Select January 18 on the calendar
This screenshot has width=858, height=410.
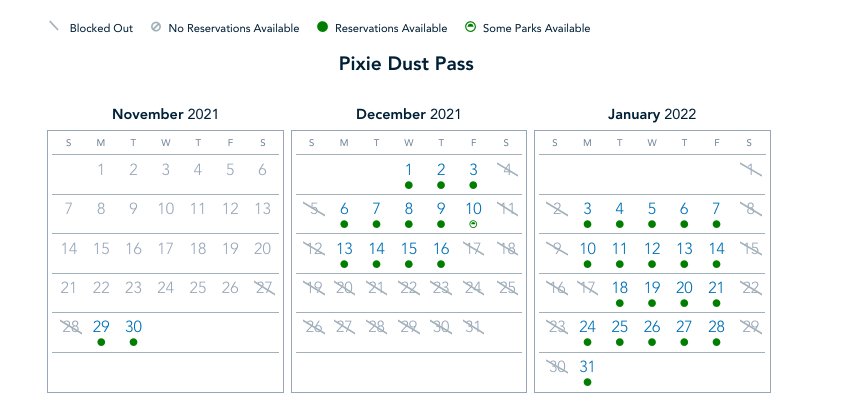point(620,288)
